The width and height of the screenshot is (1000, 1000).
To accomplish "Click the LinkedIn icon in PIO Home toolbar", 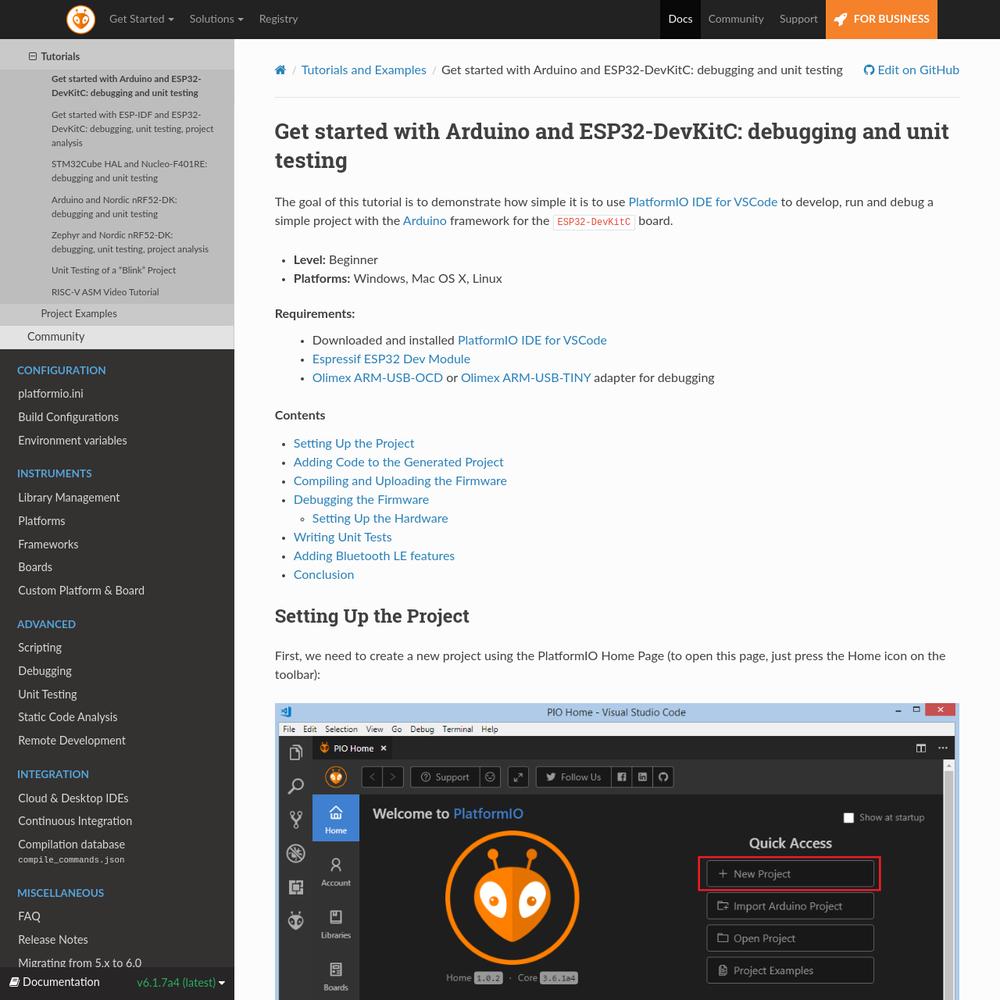I will 642,777.
